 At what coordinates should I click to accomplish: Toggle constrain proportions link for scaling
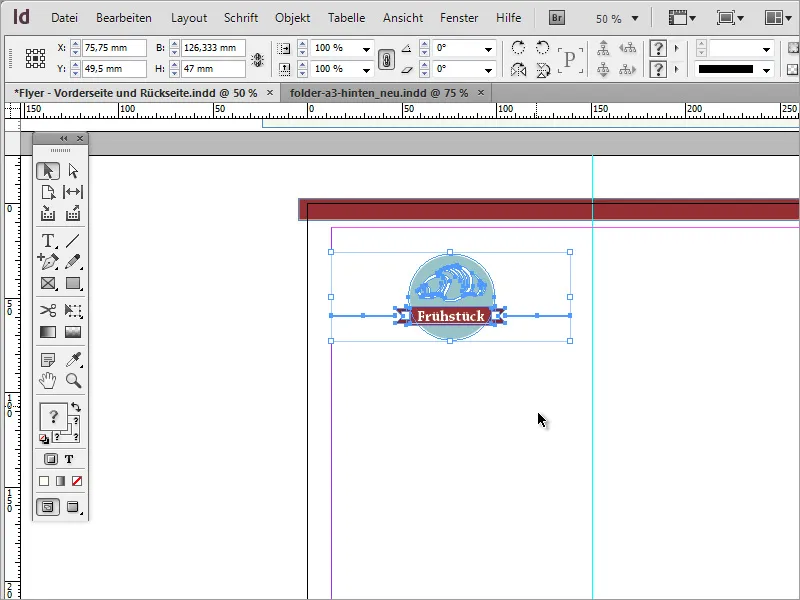[388, 58]
